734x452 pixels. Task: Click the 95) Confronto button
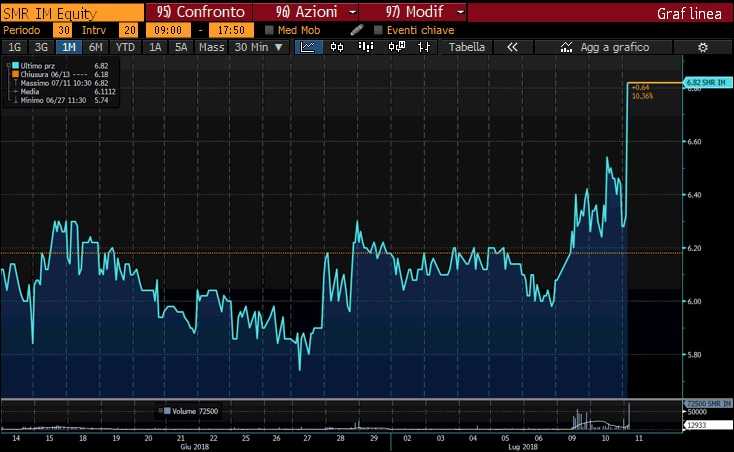click(x=200, y=12)
